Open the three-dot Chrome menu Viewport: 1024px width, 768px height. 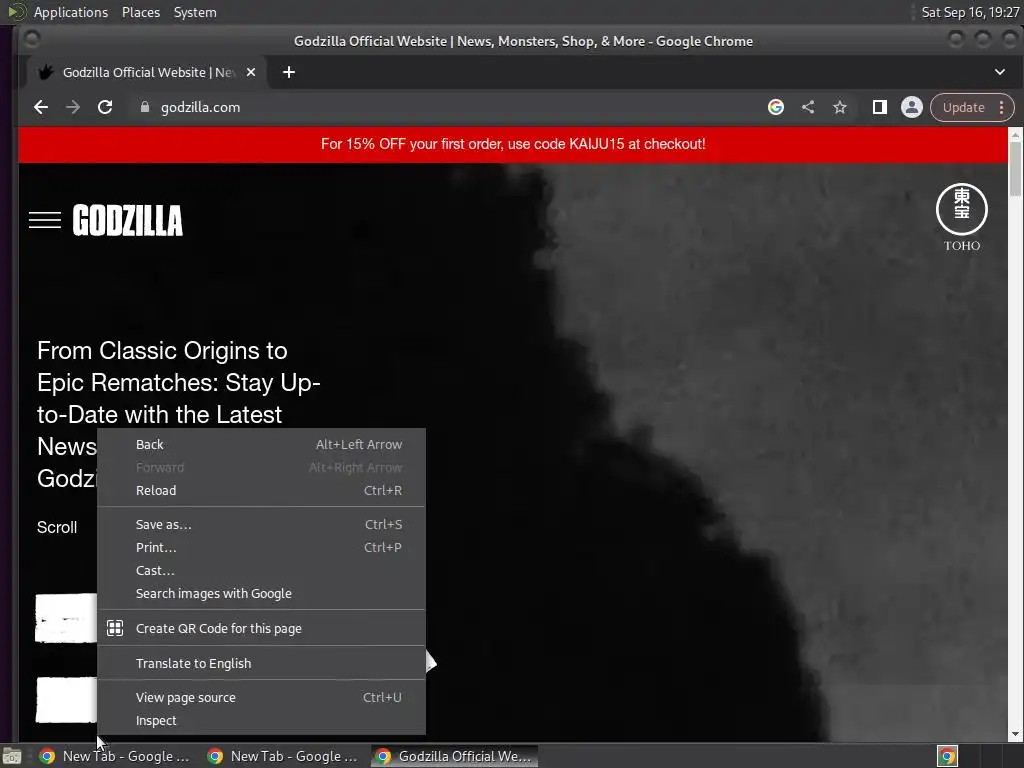(x=1001, y=107)
